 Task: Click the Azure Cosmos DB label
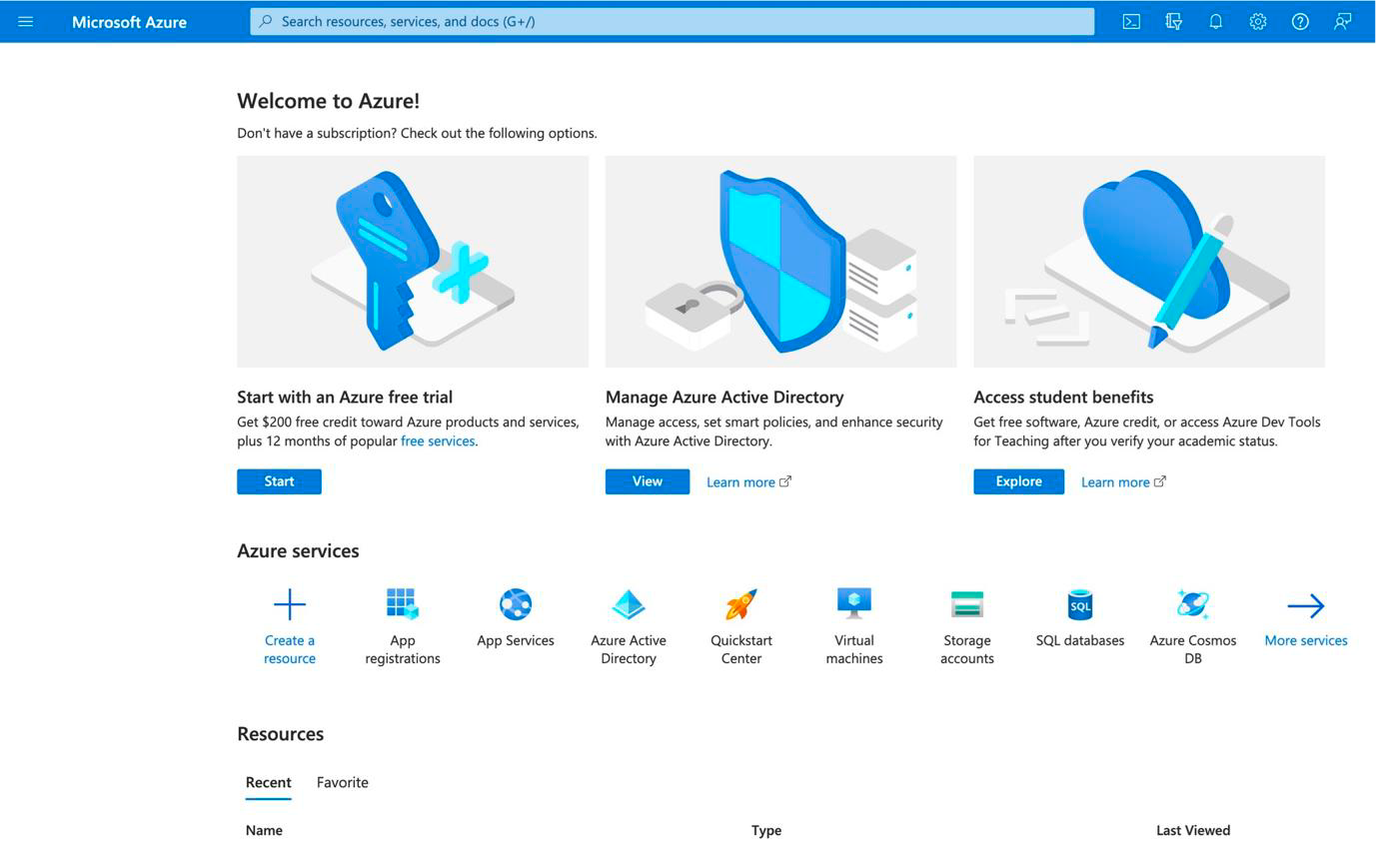tap(1193, 649)
